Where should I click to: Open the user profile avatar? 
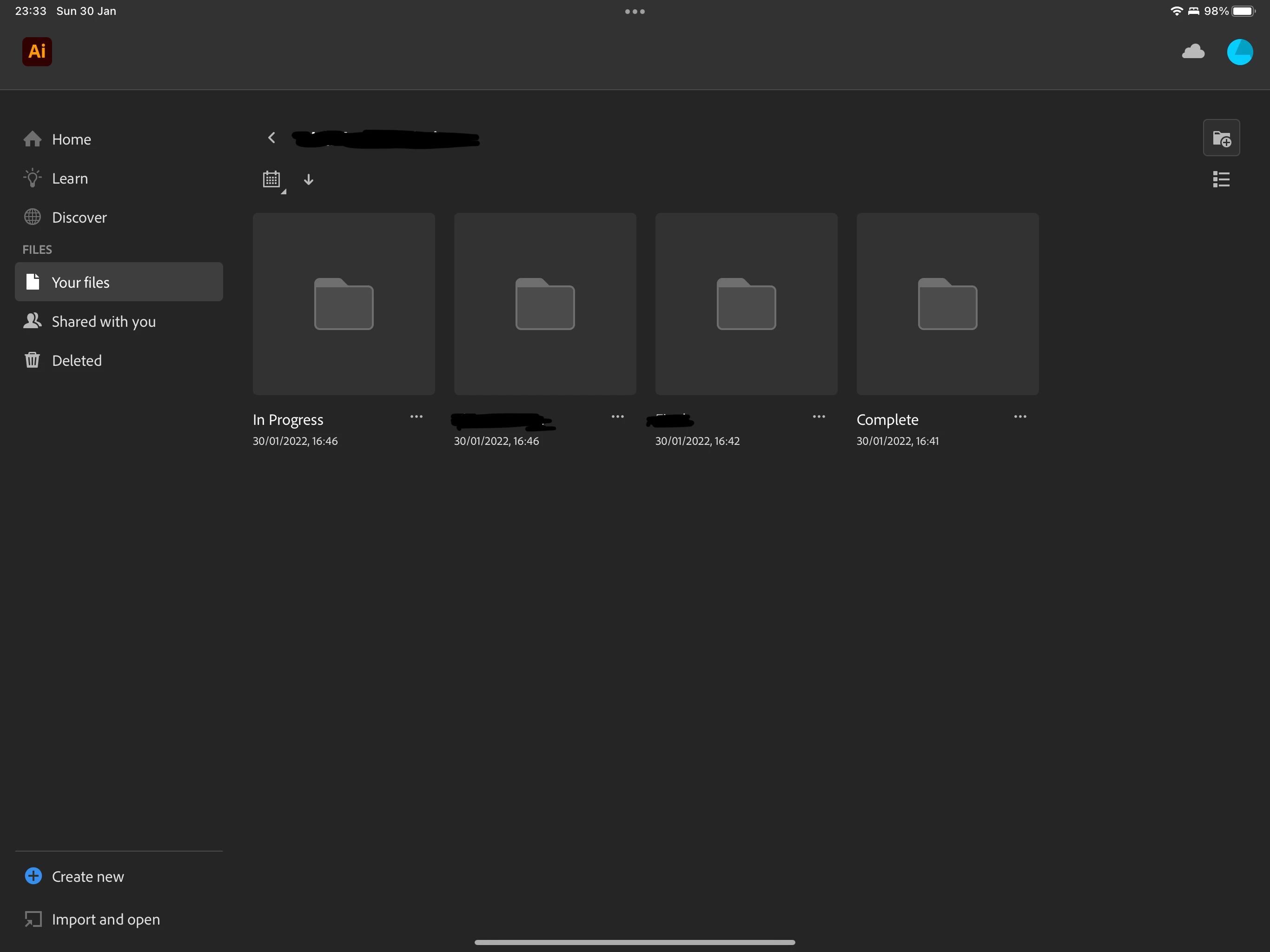click(1239, 52)
